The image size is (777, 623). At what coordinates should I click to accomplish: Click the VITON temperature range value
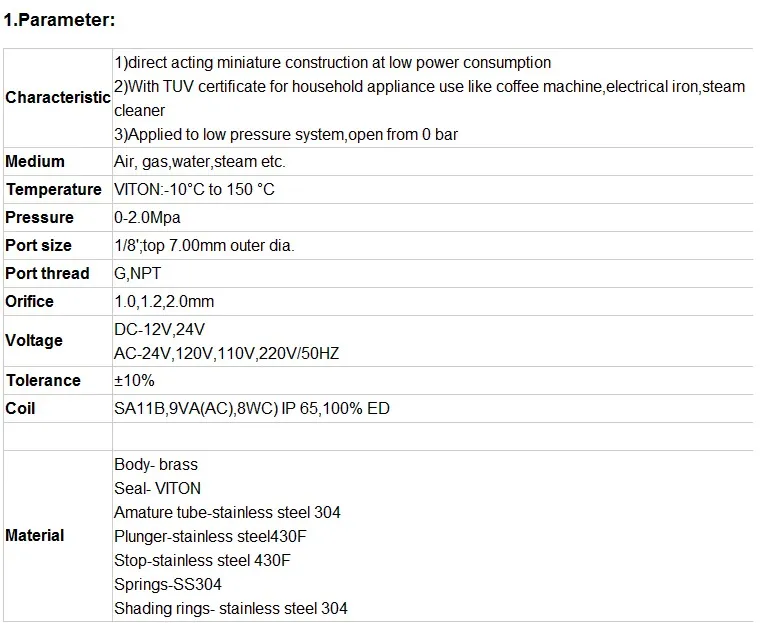pos(194,189)
